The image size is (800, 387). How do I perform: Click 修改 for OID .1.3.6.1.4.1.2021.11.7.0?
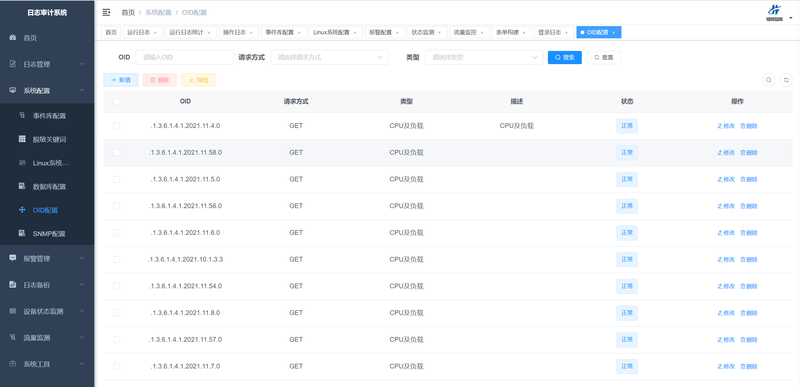(x=726, y=366)
